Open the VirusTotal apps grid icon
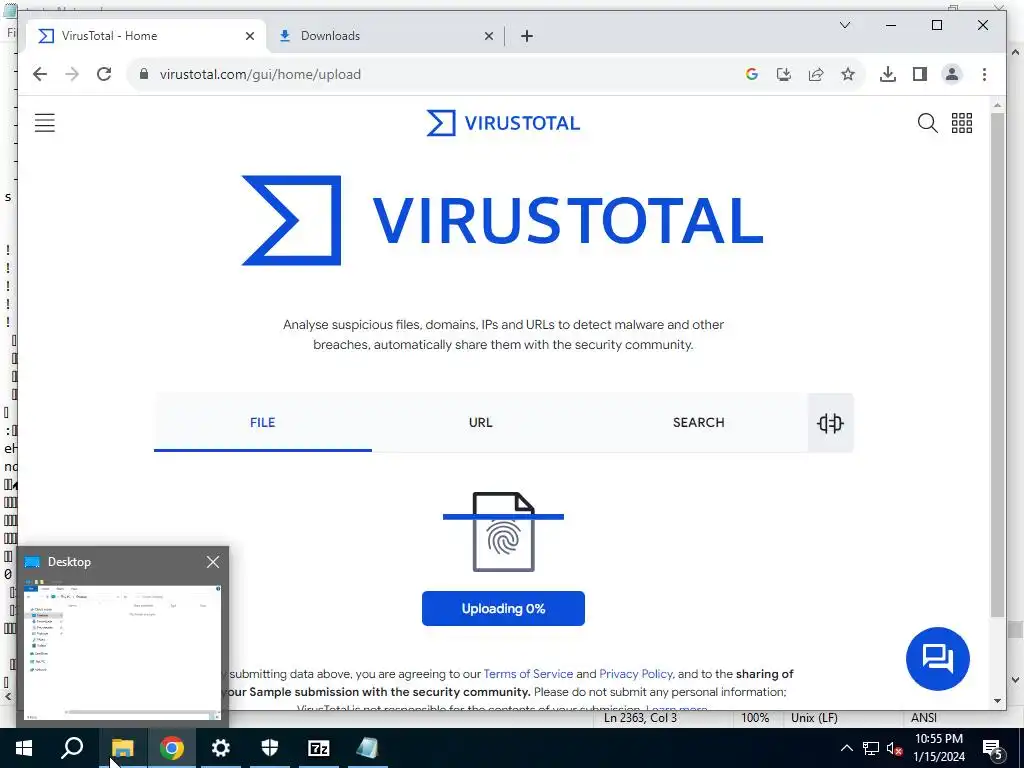 coord(961,123)
